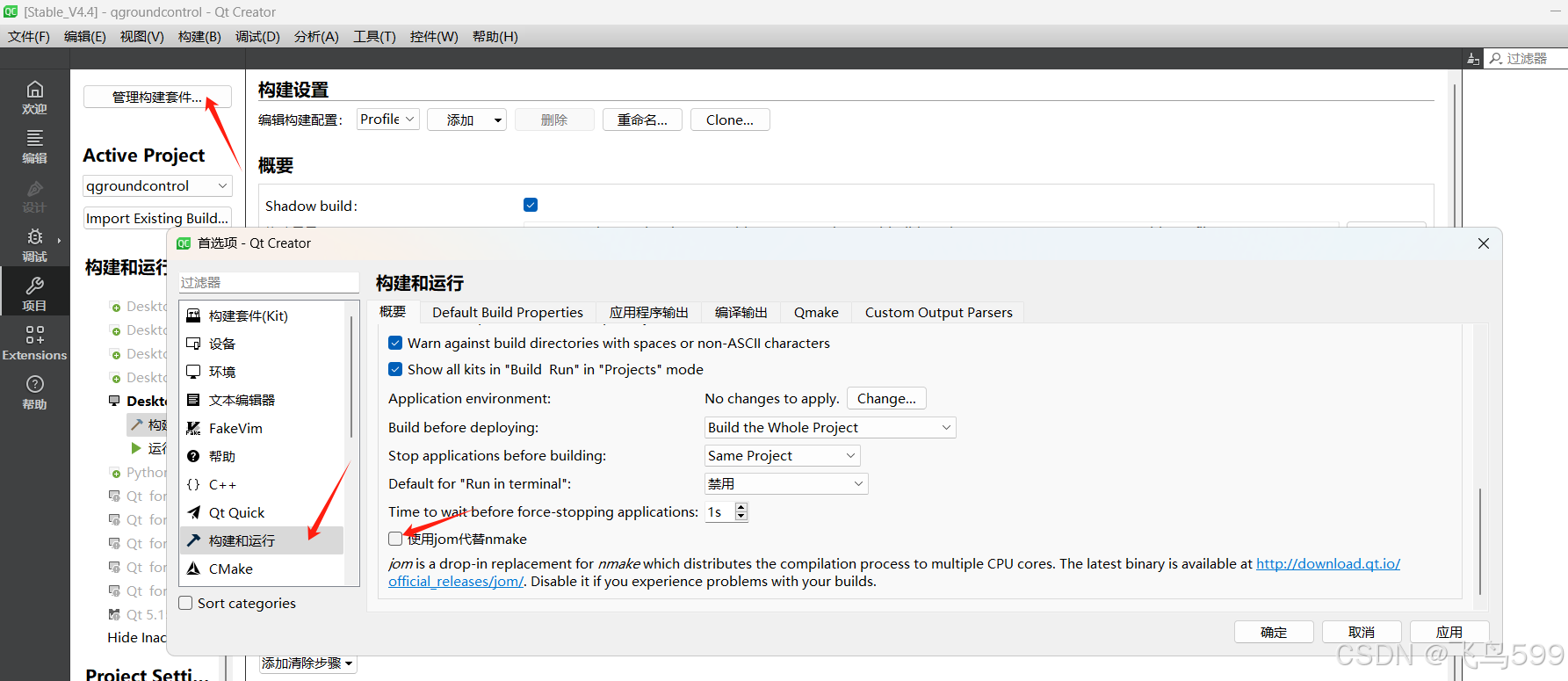Switch to Default Build Properties tab
The width and height of the screenshot is (1568, 681).
(508, 312)
